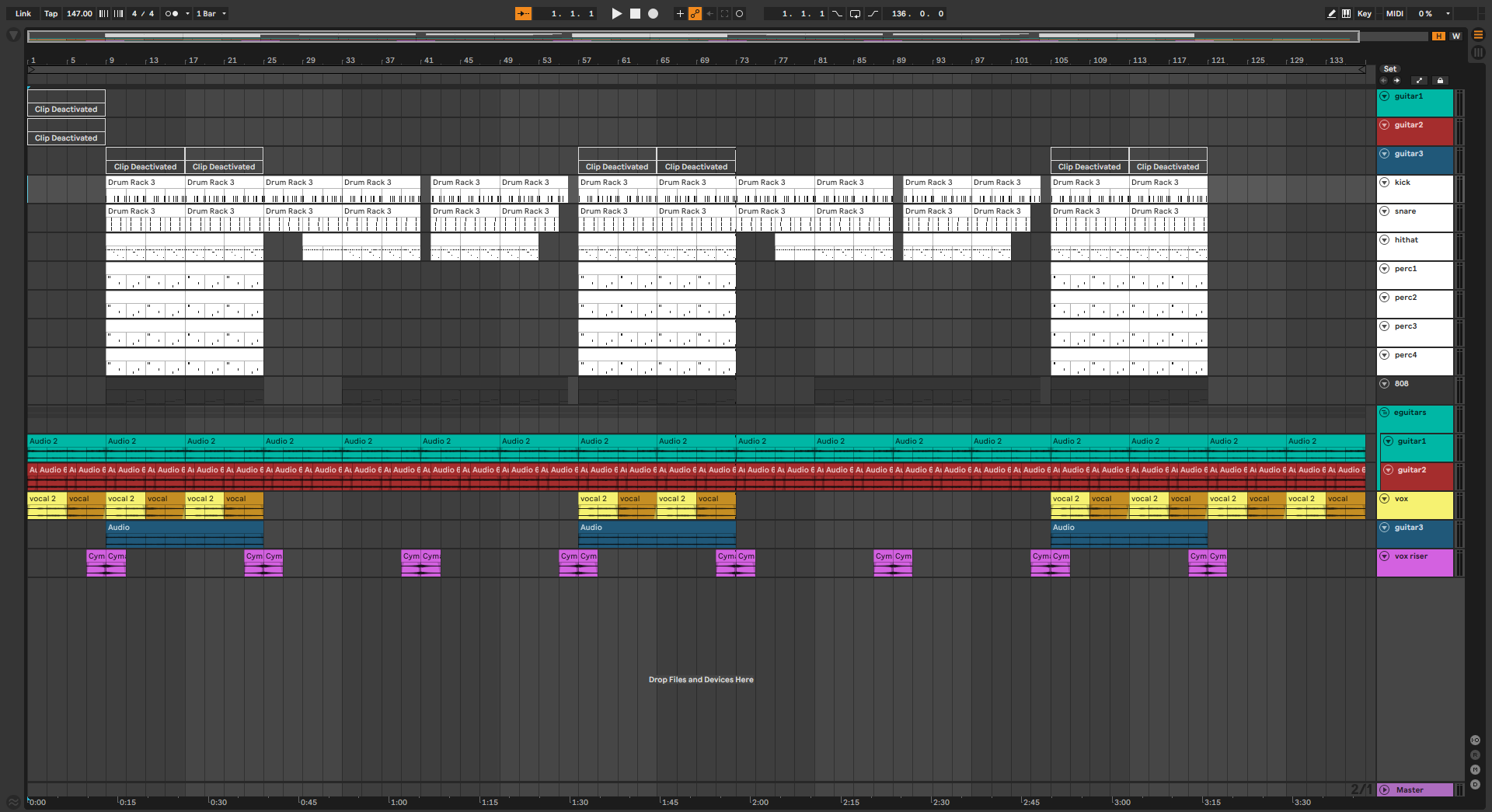This screenshot has height=812, width=1492.
Task: Nudge tempo up with phase nudge icon
Action: pyautogui.click(x=119, y=13)
